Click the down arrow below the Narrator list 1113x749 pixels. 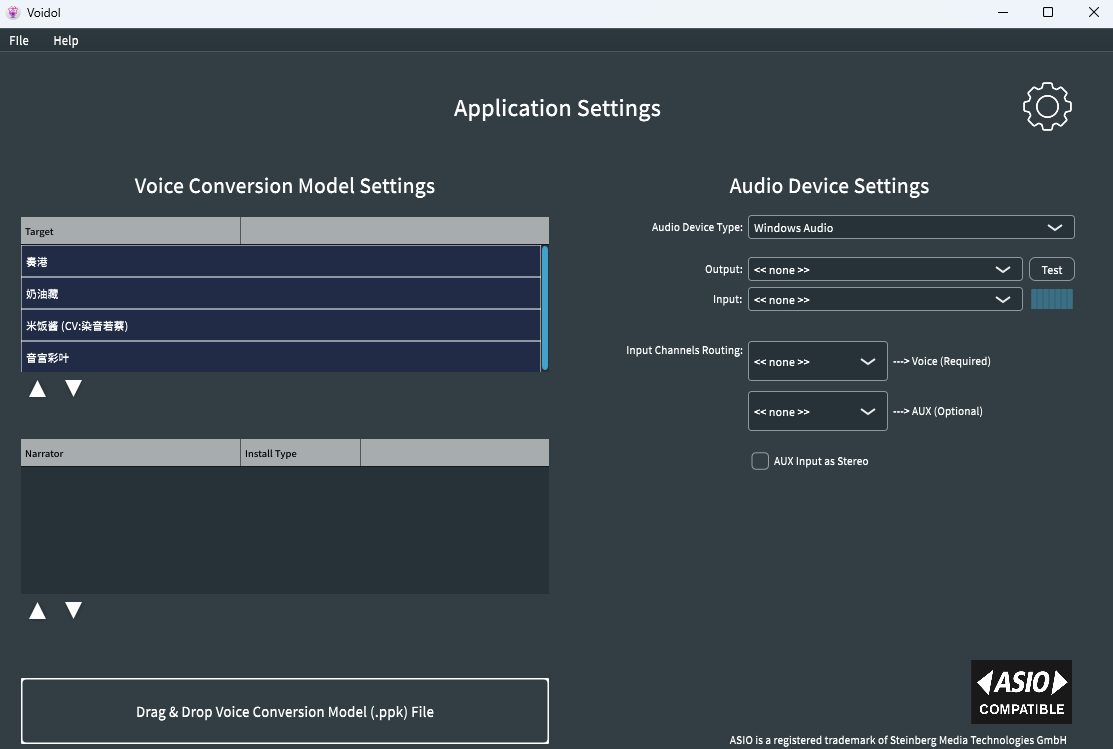tap(73, 611)
